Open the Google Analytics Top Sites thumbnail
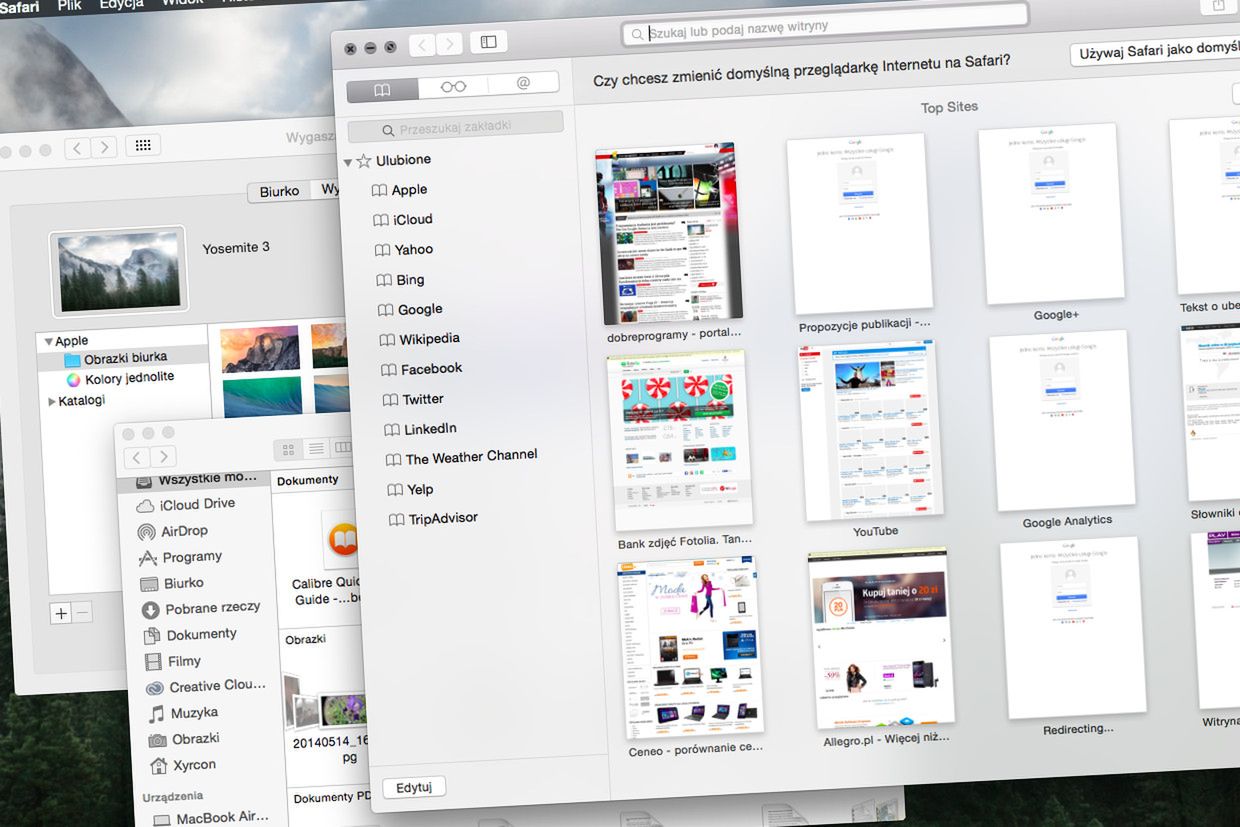This screenshot has width=1240, height=827. pyautogui.click(x=1063, y=421)
